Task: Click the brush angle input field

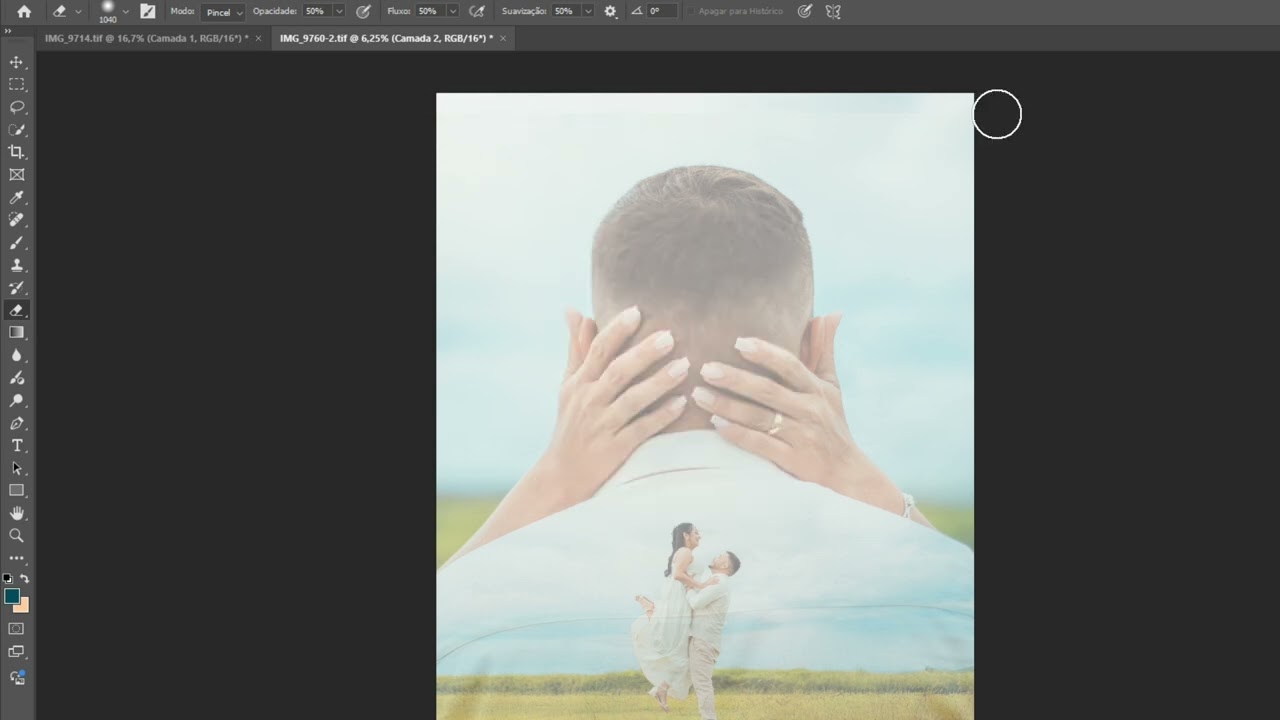Action: (x=662, y=11)
